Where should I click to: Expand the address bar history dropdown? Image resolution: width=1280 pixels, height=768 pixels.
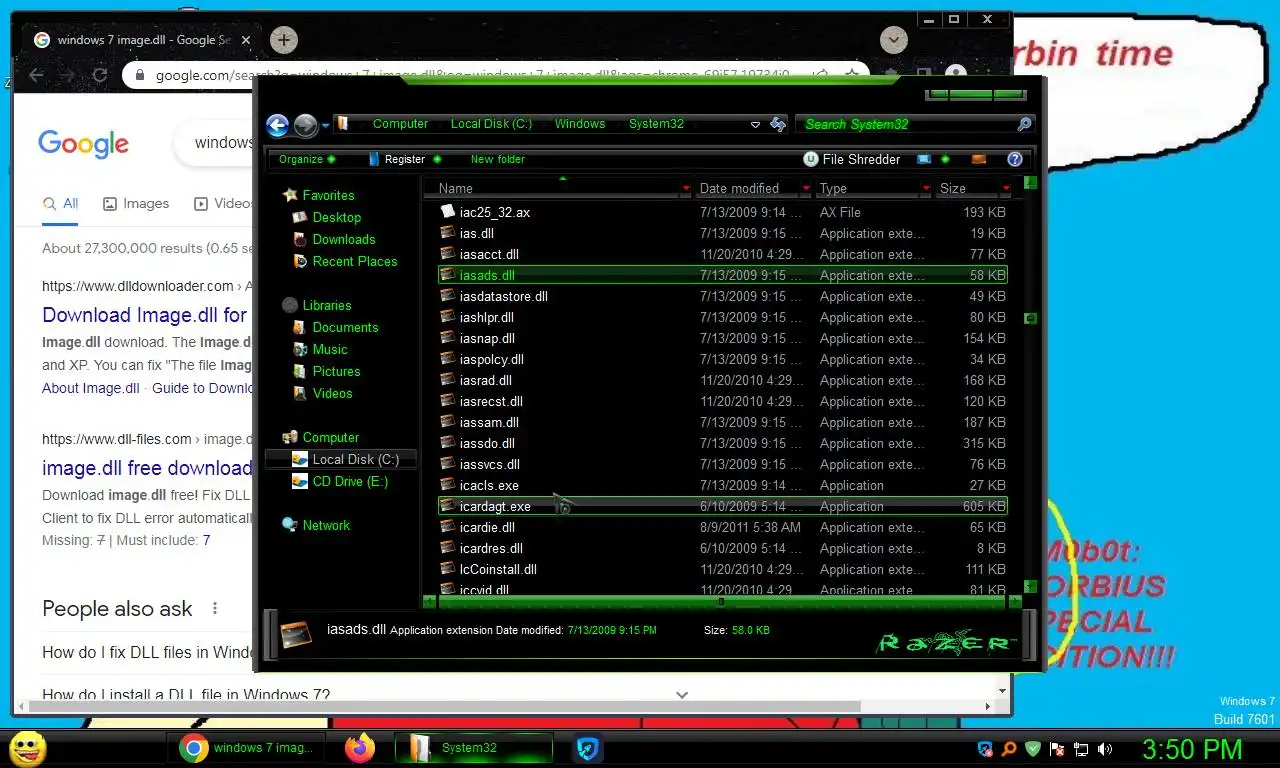(755, 125)
